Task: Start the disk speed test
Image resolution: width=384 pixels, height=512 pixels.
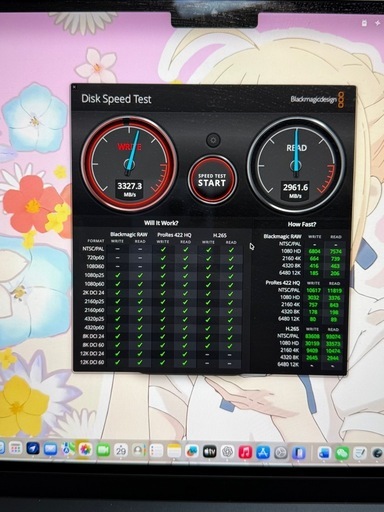Action: pos(212,180)
